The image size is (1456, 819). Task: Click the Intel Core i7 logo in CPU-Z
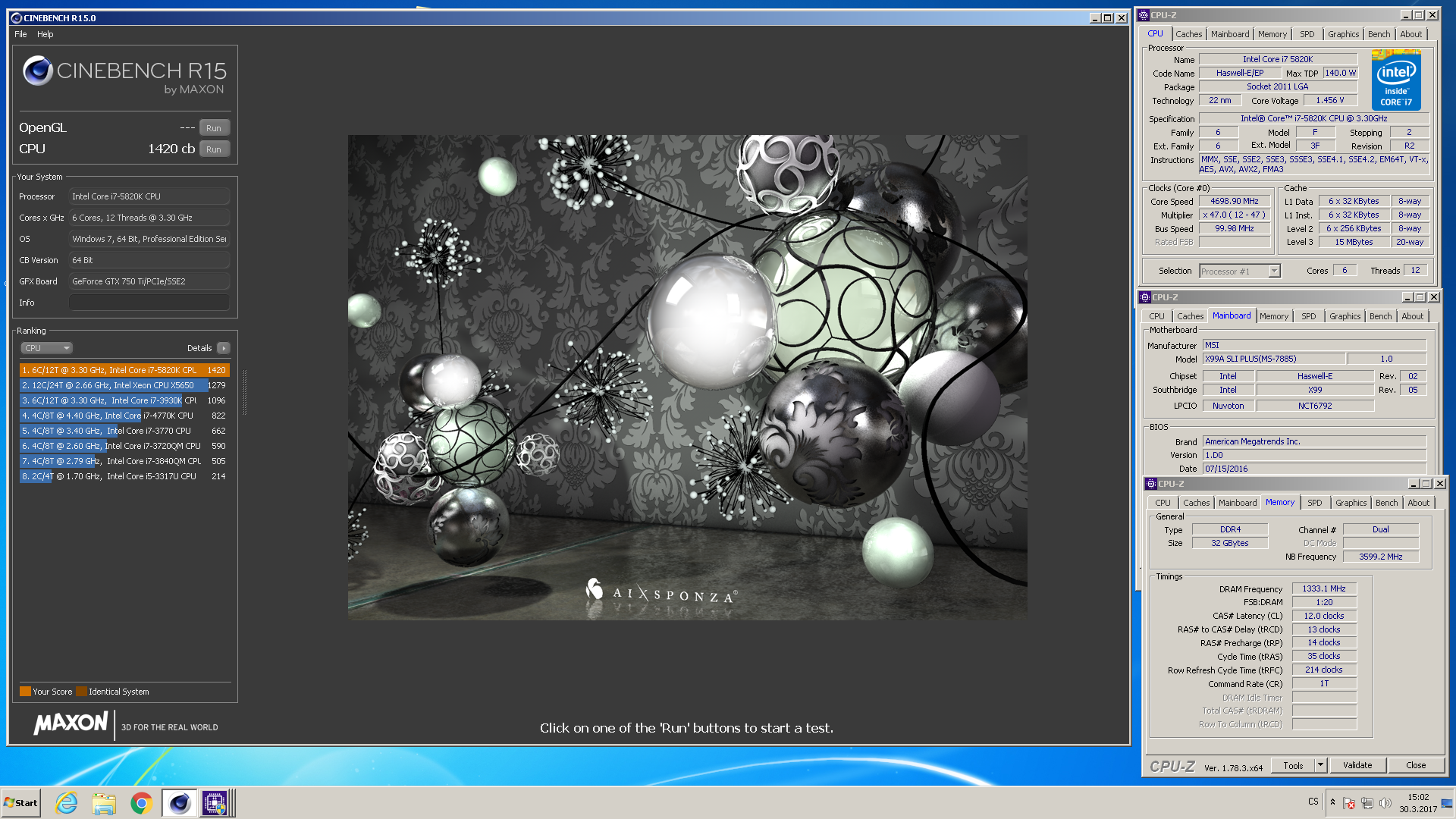click(1396, 80)
